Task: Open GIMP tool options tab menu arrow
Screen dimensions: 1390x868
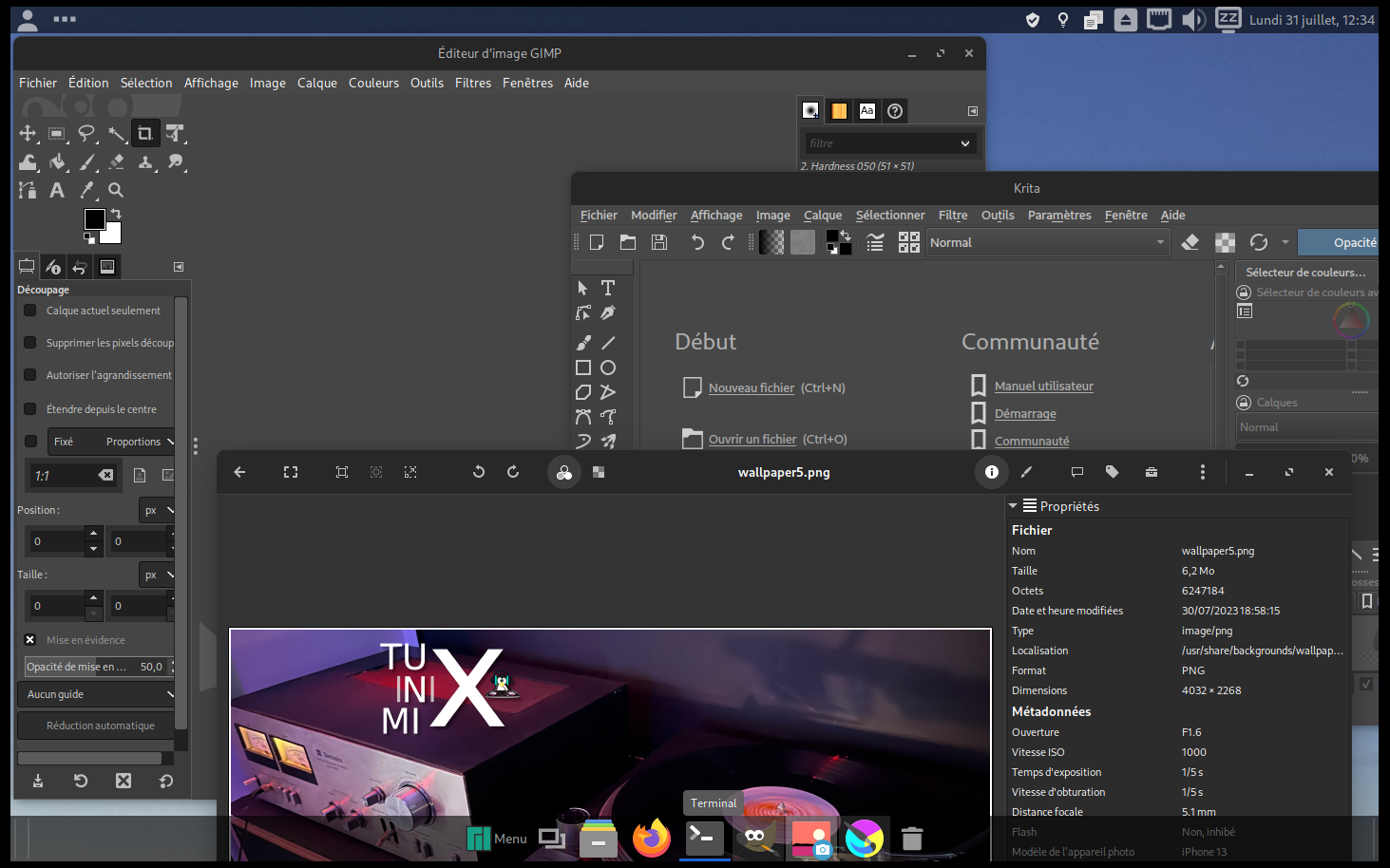Action: click(179, 267)
